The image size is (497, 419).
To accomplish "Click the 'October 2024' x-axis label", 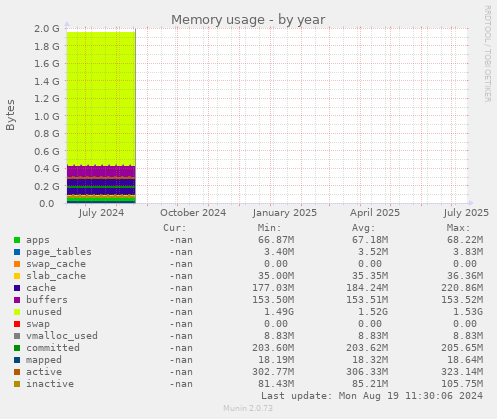I will 193,213.
